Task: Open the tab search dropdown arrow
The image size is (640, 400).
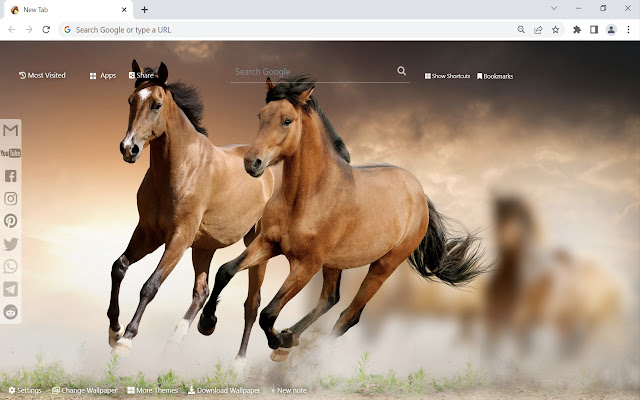Action: click(554, 8)
